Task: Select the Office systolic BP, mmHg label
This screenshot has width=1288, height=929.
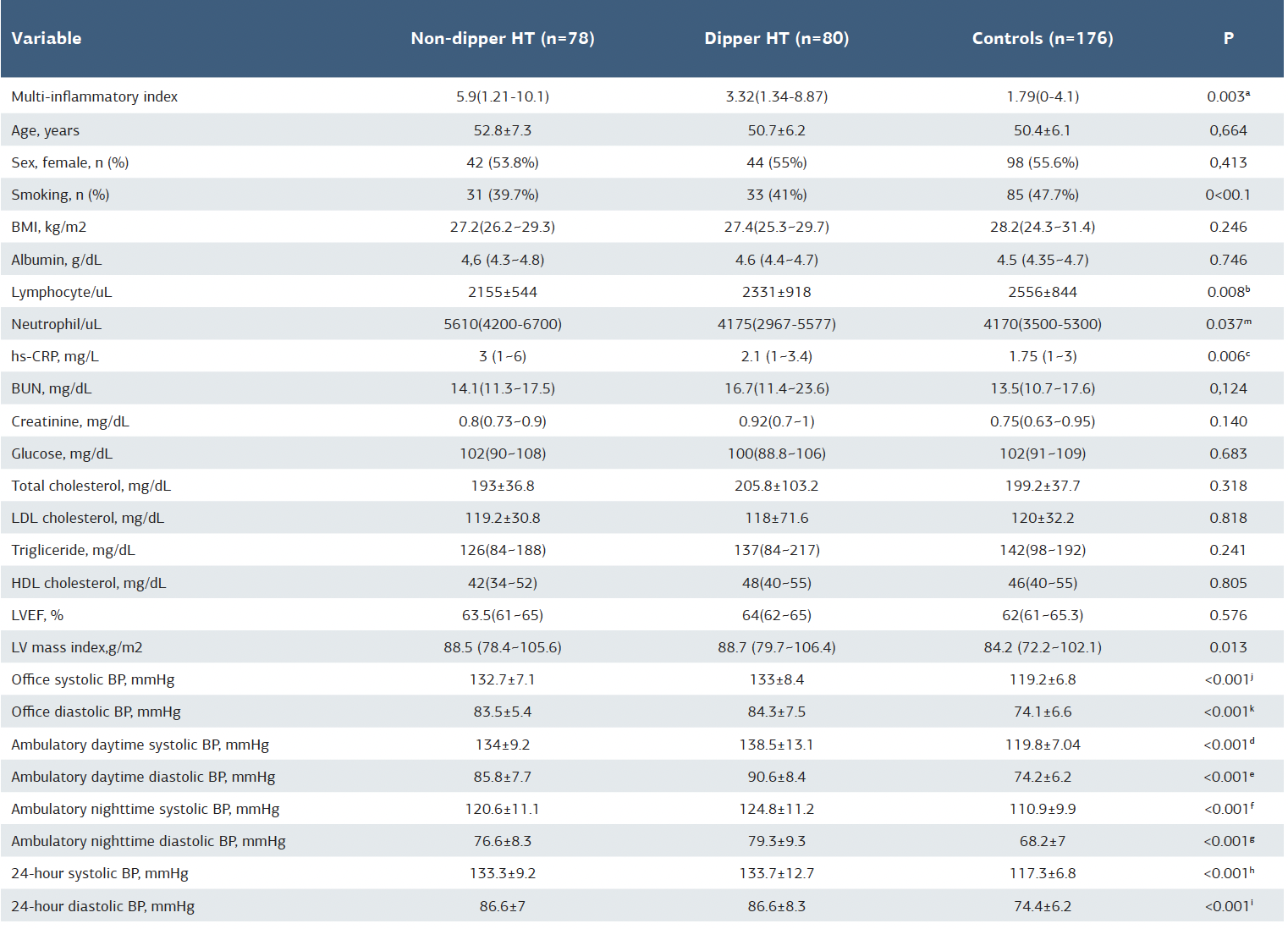Action: (x=93, y=679)
